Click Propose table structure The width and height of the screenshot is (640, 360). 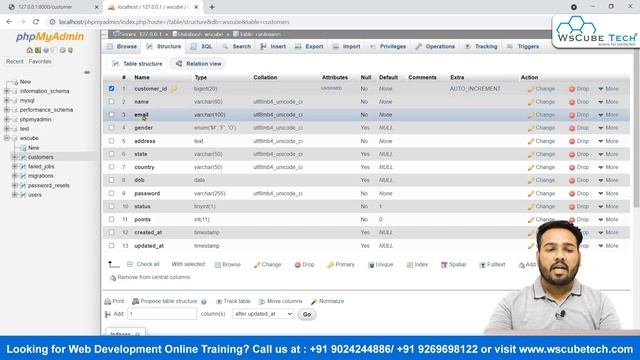pos(164,301)
